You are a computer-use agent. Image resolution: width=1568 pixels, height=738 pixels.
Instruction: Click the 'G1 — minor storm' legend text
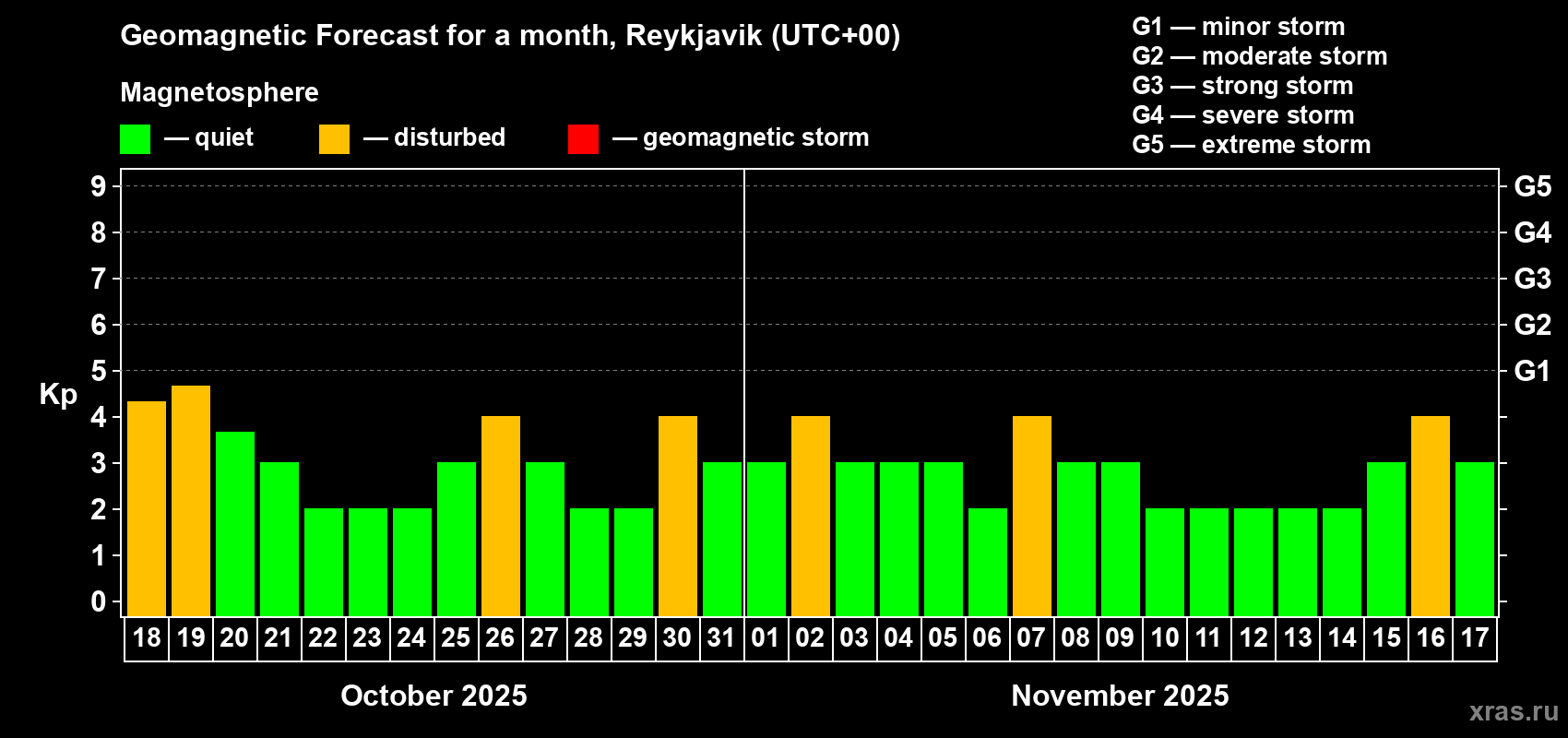1239,27
